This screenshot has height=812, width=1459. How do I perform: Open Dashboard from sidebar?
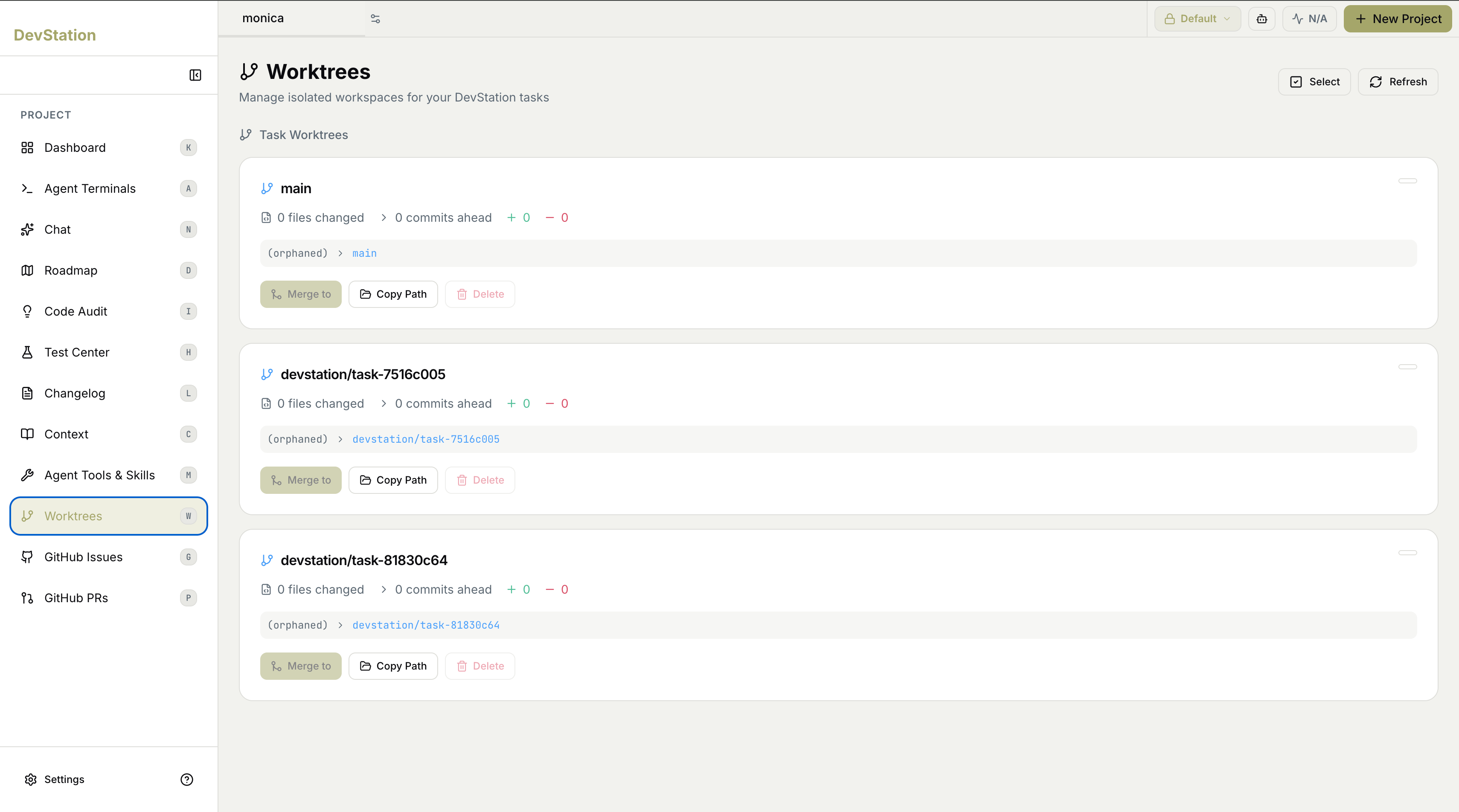pyautogui.click(x=109, y=148)
